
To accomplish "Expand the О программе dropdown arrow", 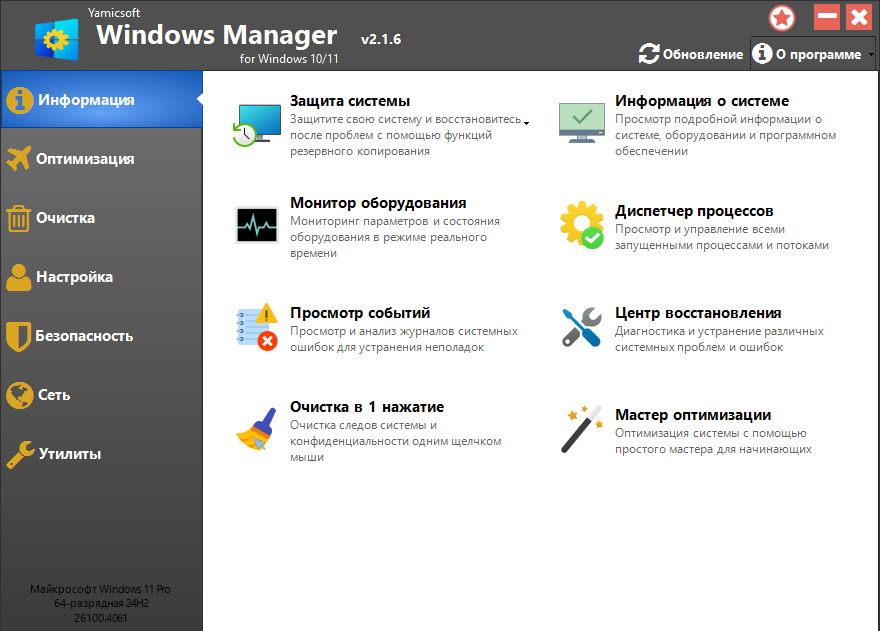I will point(870,54).
